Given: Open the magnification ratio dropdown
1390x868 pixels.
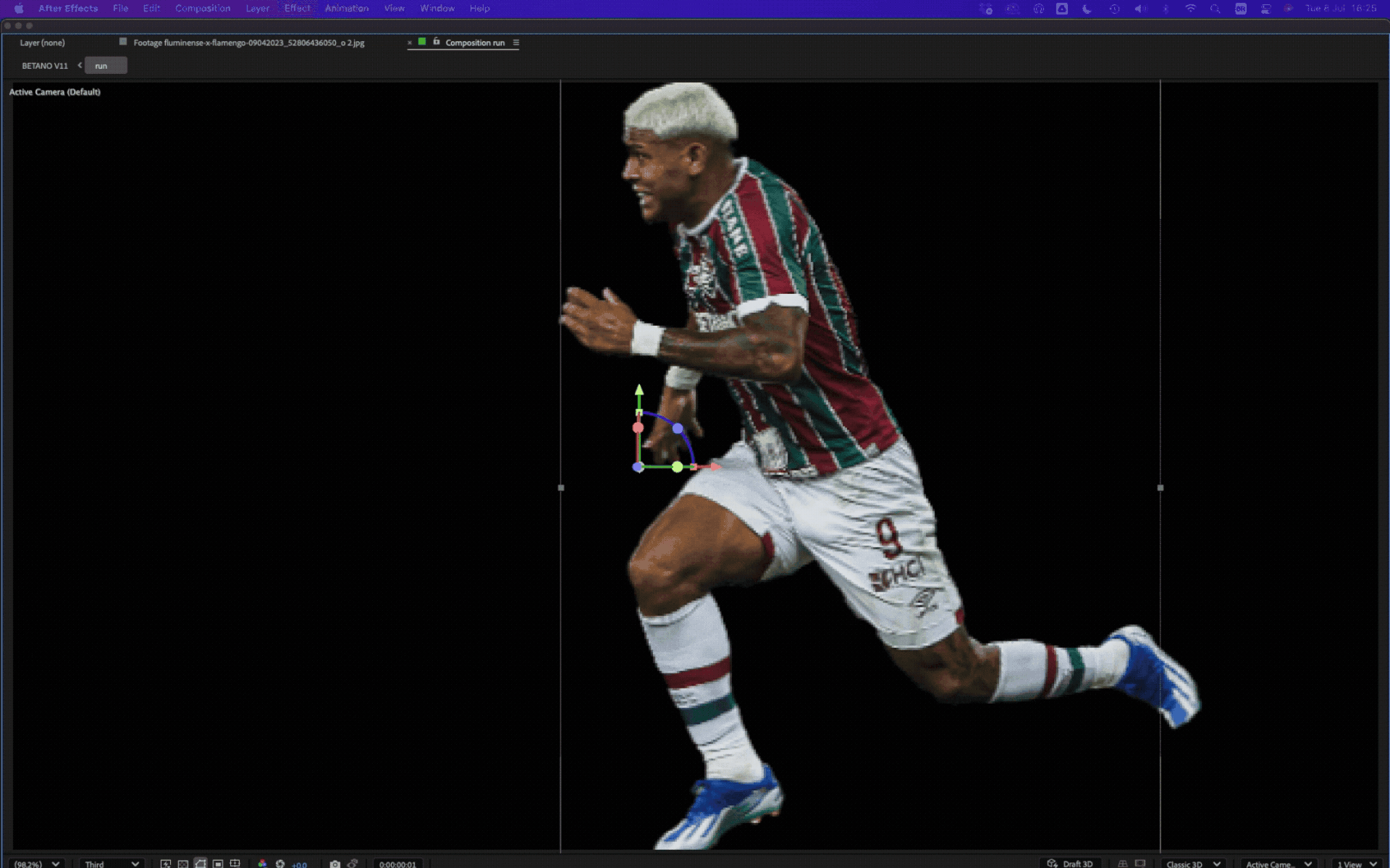Looking at the screenshot, I should tap(38, 864).
